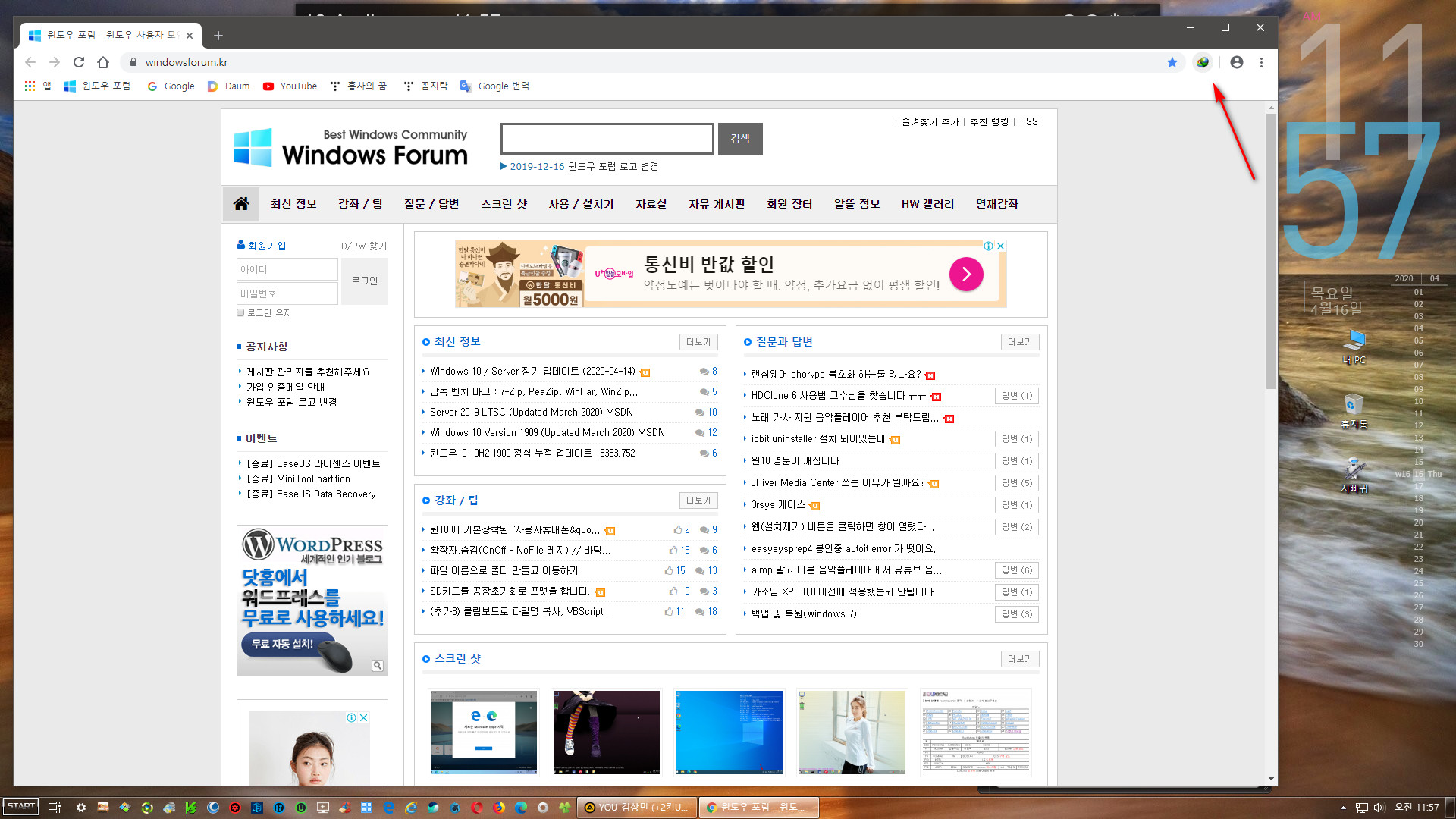Image resolution: width=1456 pixels, height=819 pixels.
Task: Open the blue Windows desktop screenshot thumbnail
Action: [730, 732]
